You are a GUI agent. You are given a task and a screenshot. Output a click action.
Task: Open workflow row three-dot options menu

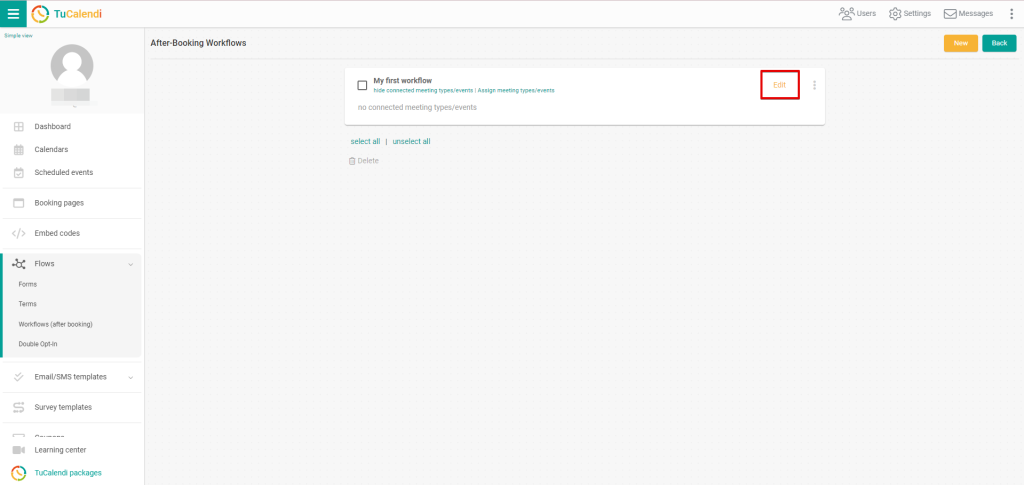814,85
